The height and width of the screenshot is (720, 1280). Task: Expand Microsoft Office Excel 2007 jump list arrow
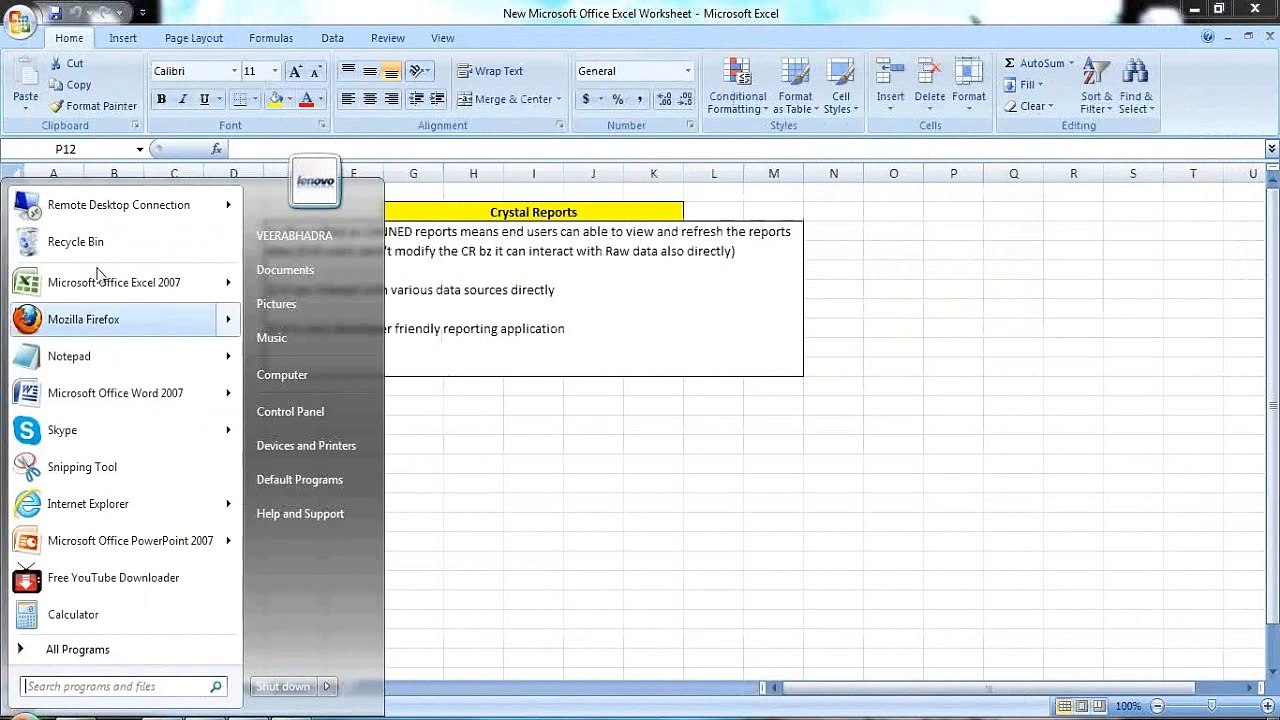tap(228, 282)
